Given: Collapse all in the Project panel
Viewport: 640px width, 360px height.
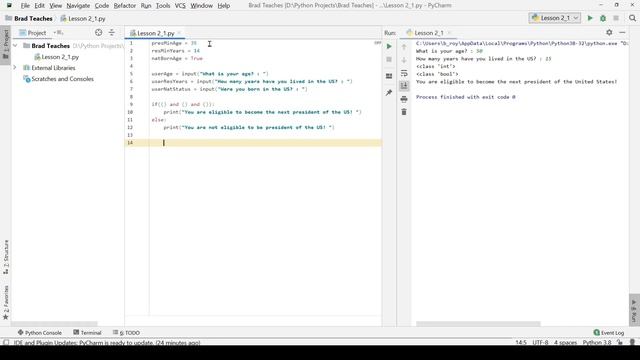Looking at the screenshot, I should click(x=112, y=33).
